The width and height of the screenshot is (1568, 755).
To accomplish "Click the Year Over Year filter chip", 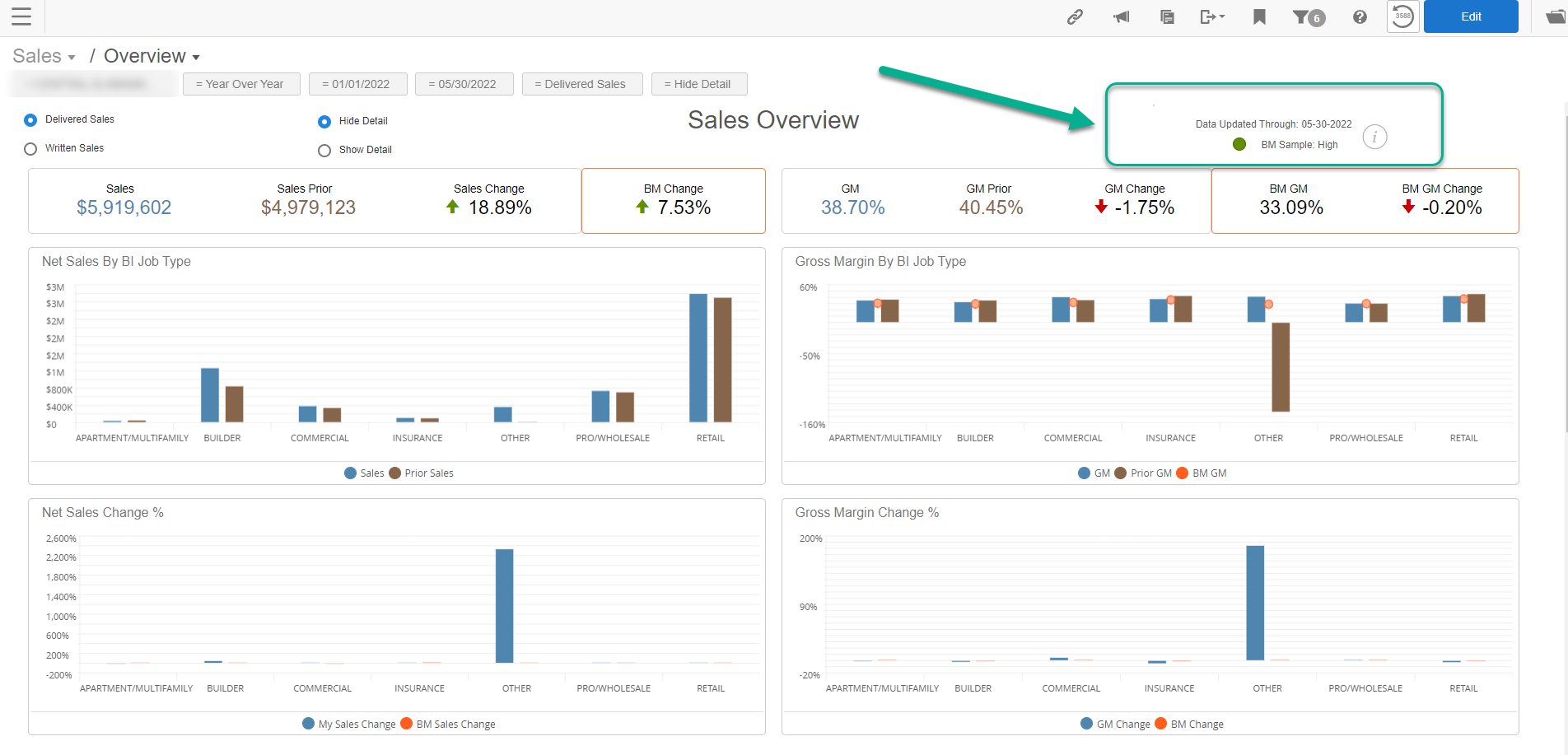I will pyautogui.click(x=241, y=84).
